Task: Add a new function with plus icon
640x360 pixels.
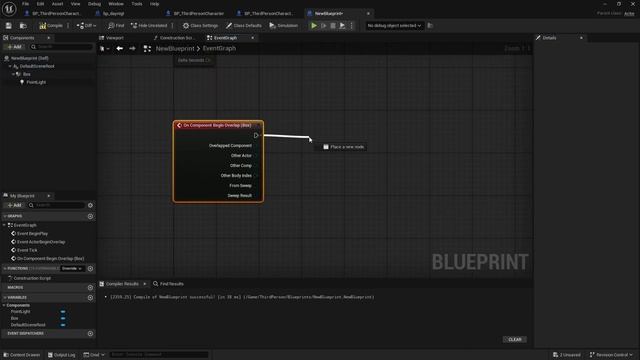Action: coord(91,269)
